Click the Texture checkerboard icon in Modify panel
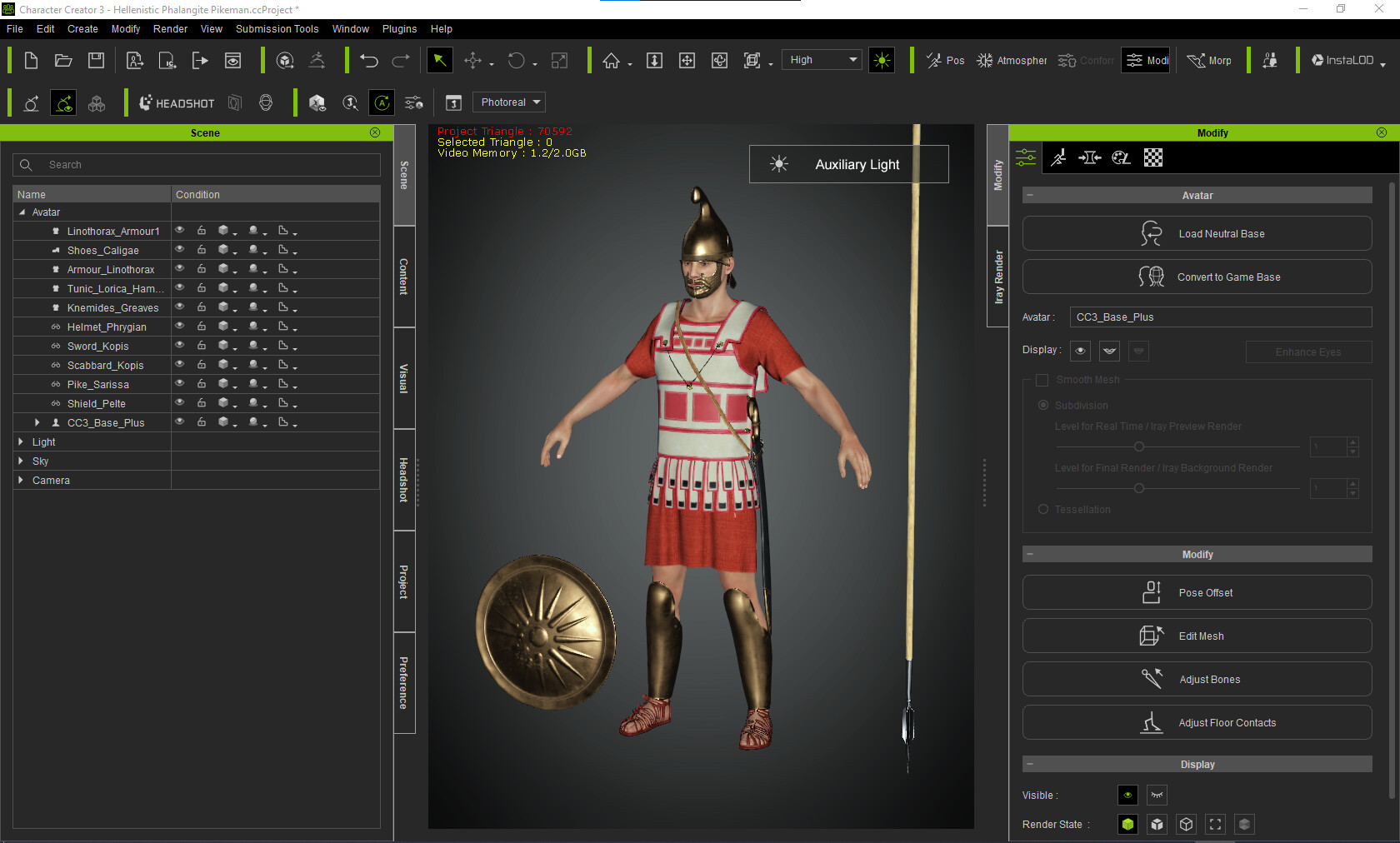Image resolution: width=1400 pixels, height=843 pixels. (1152, 157)
